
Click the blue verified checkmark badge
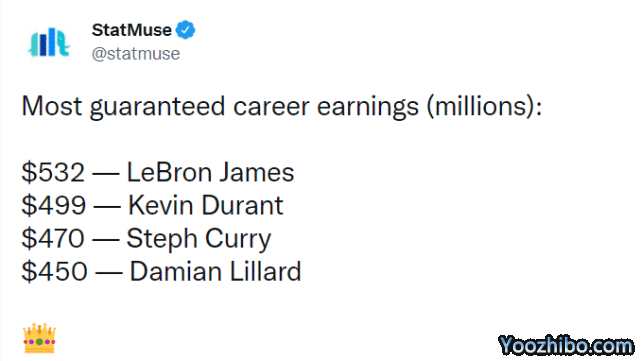[x=185, y=30]
